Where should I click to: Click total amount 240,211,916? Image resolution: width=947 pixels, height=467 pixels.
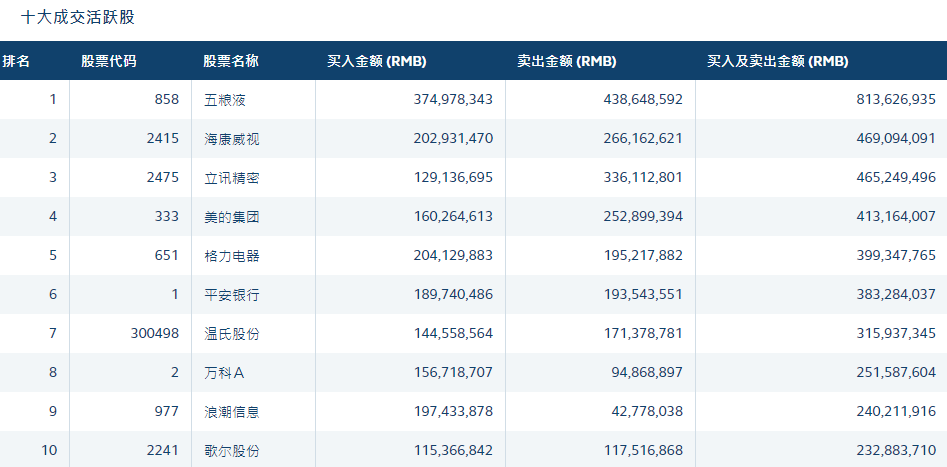(x=896, y=411)
